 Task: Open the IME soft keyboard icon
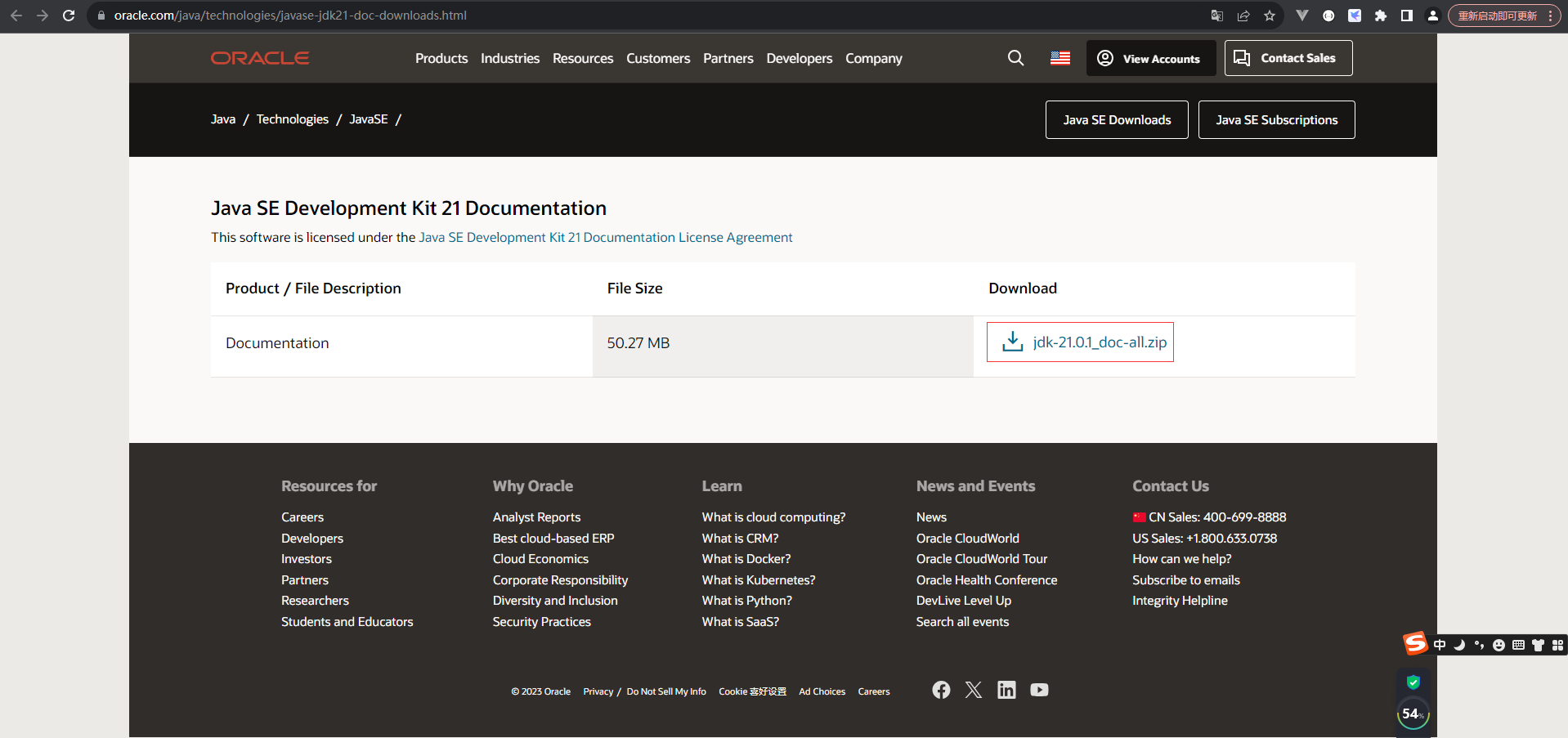[x=1518, y=645]
